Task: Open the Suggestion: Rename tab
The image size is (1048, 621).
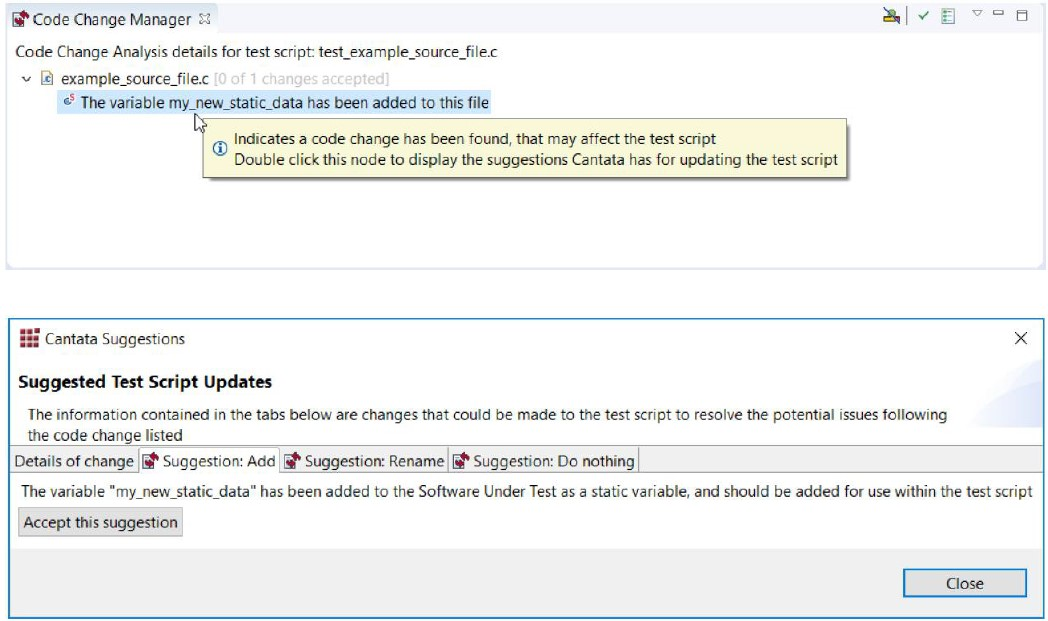Action: [364, 461]
